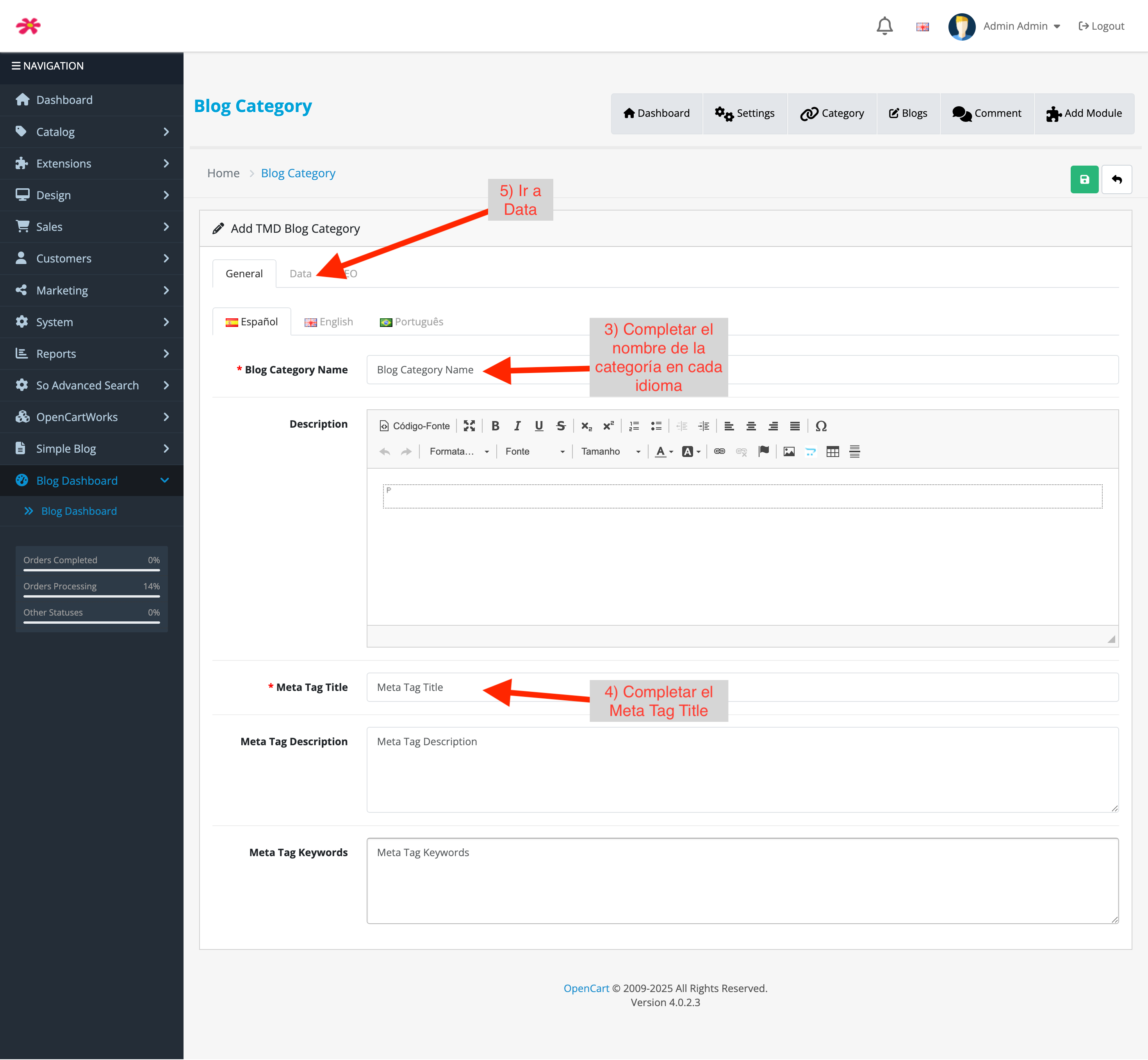Expand the OpenCartWorks menu
This screenshot has height=1060, width=1148.
[92, 417]
